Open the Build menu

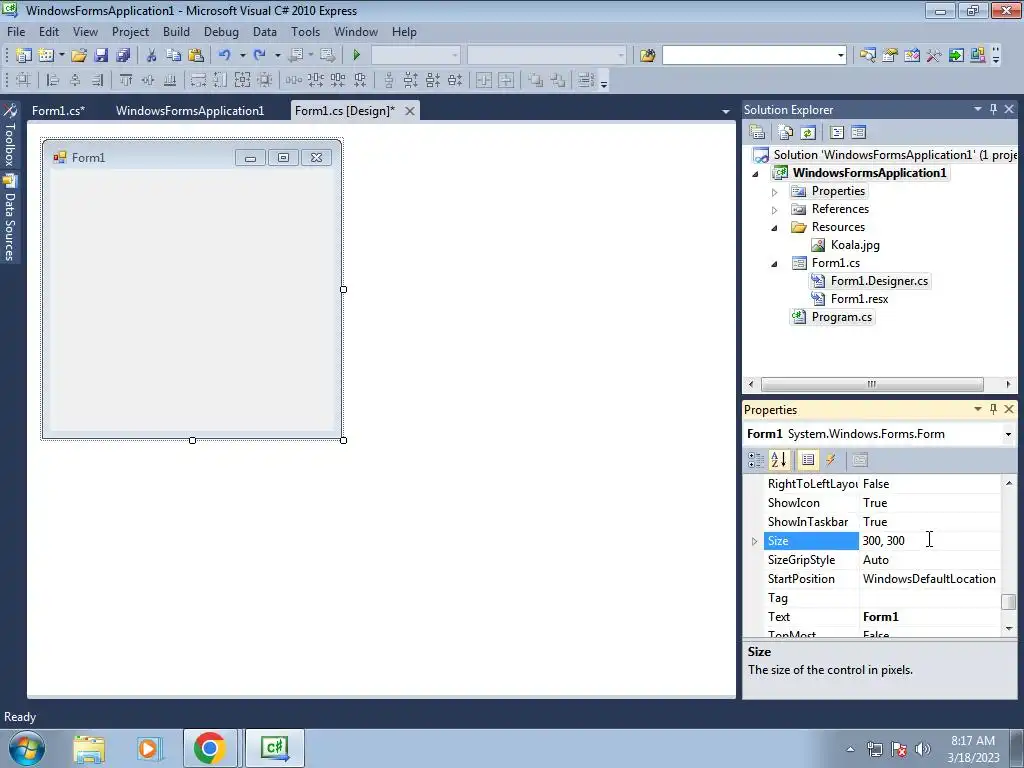tap(176, 31)
